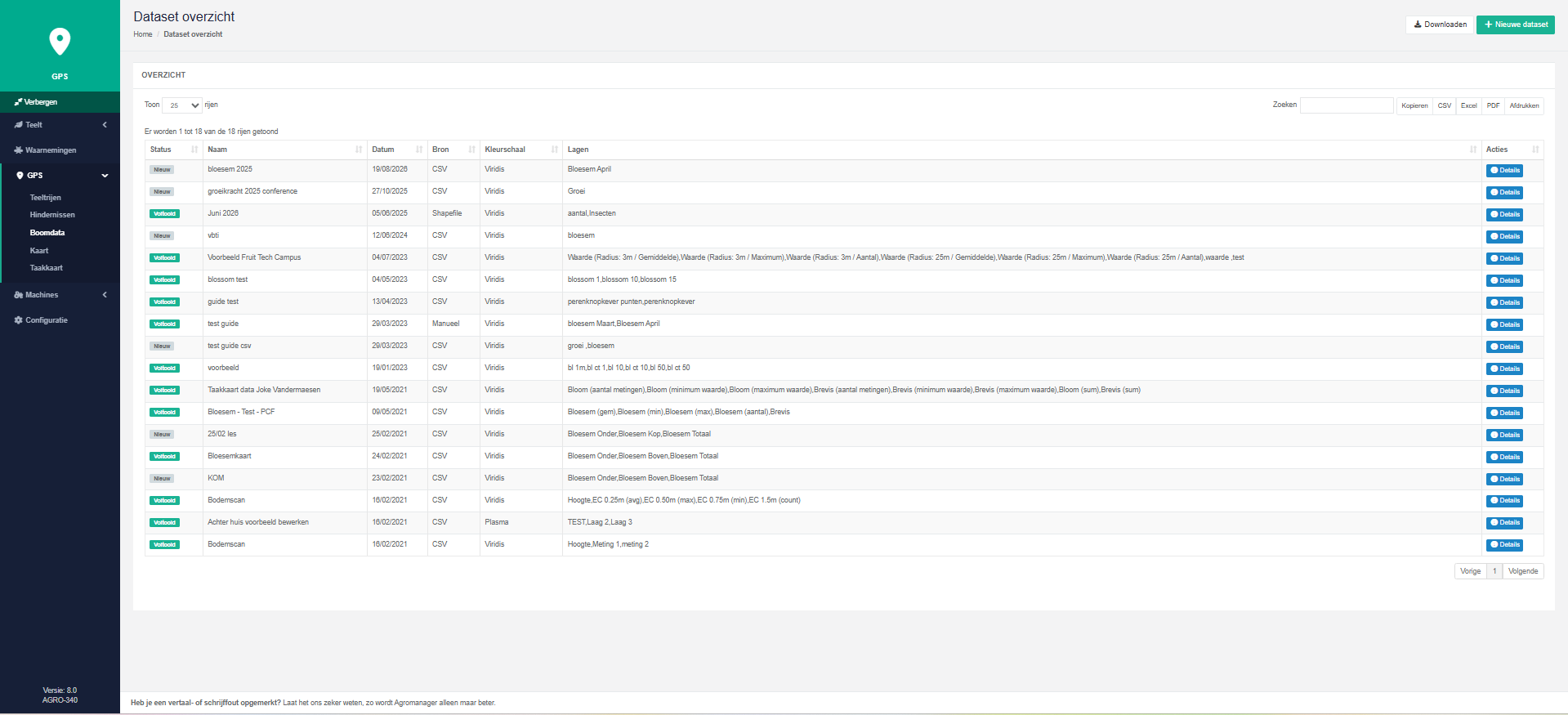Open Taakkaart in GPS submenu
The image size is (1568, 715).
click(47, 268)
